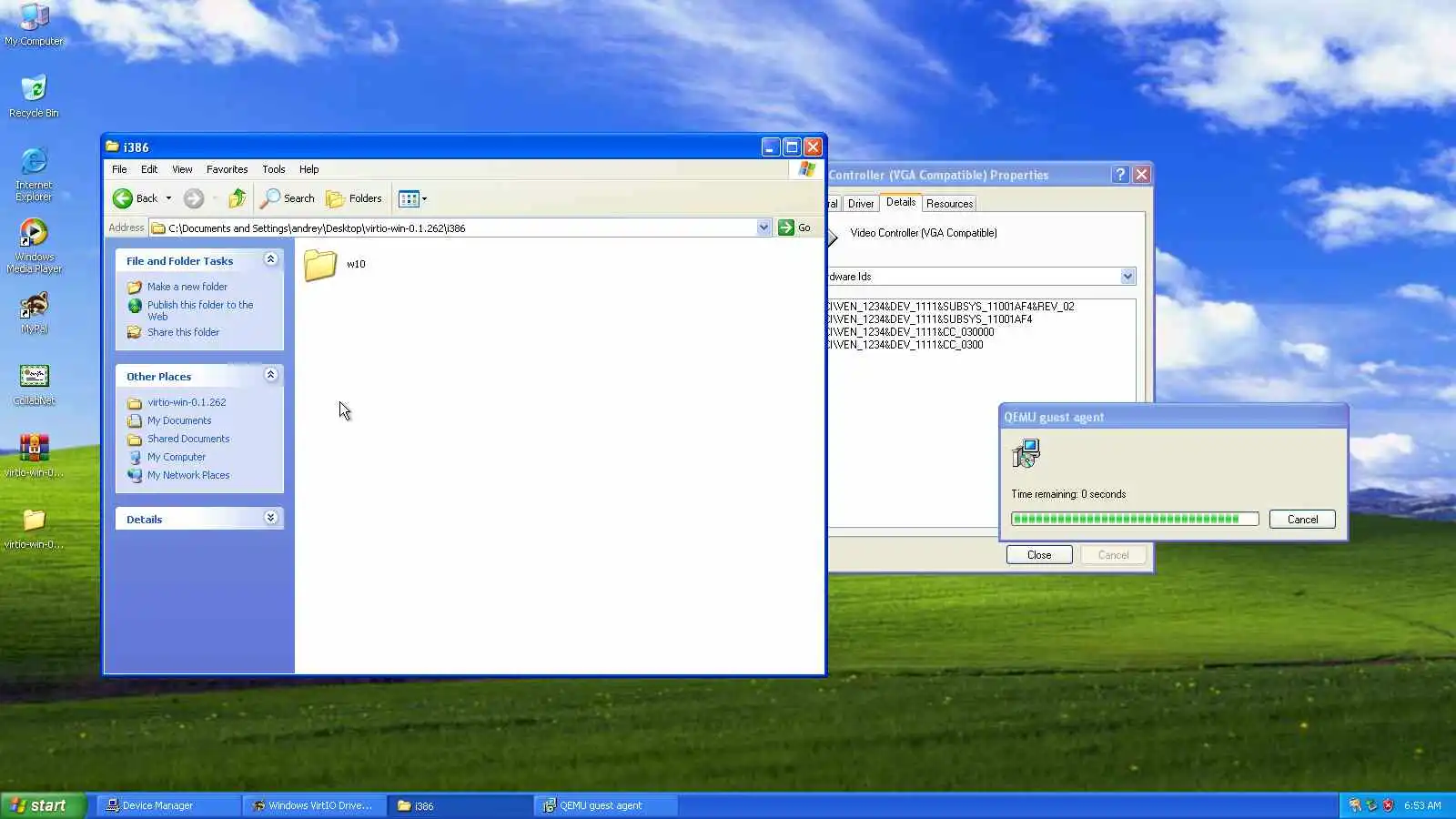Go Back in the i386 Explorer window
This screenshot has width=1456, height=819.
coord(135,198)
